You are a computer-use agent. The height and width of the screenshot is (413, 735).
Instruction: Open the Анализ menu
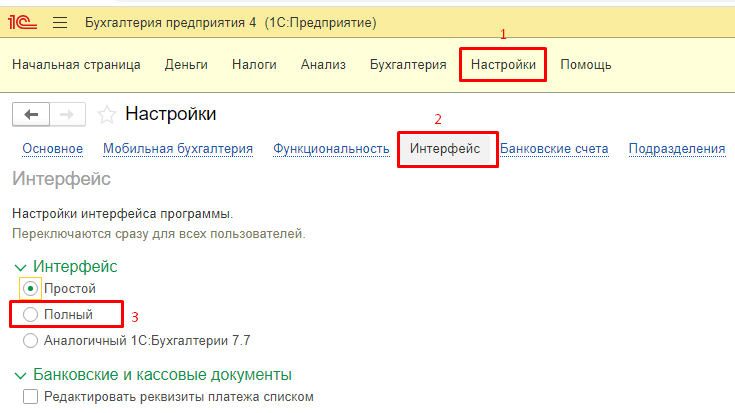tap(323, 65)
